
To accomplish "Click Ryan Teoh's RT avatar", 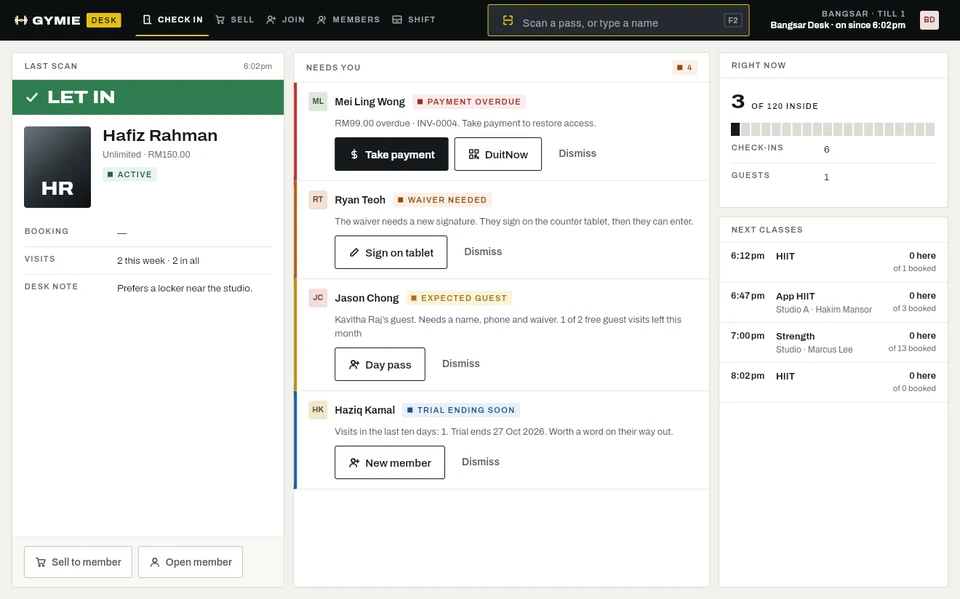I will tap(318, 200).
